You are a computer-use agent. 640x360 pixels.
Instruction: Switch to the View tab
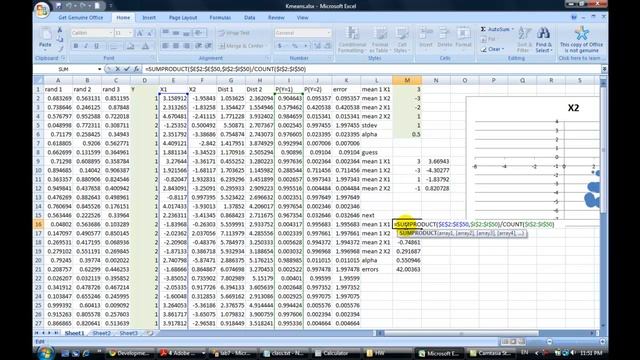tap(302, 18)
